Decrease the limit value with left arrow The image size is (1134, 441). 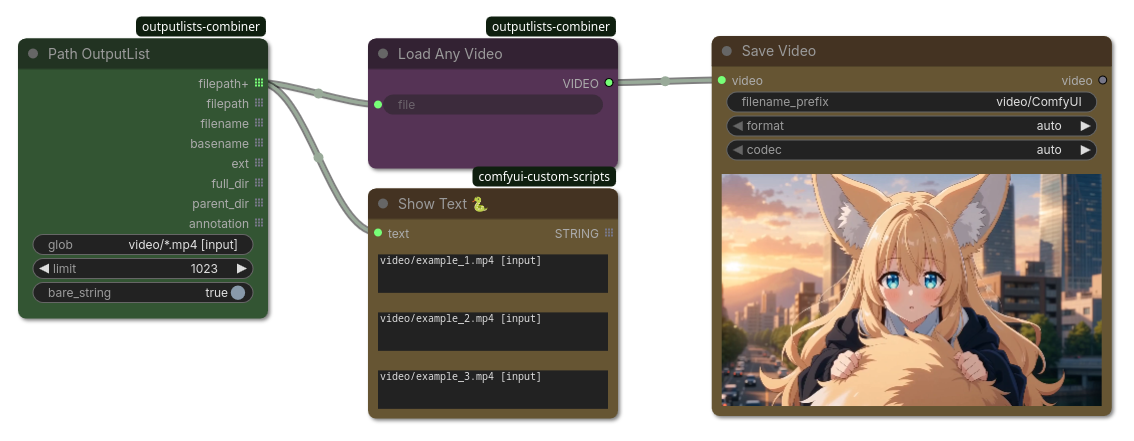pos(43,268)
